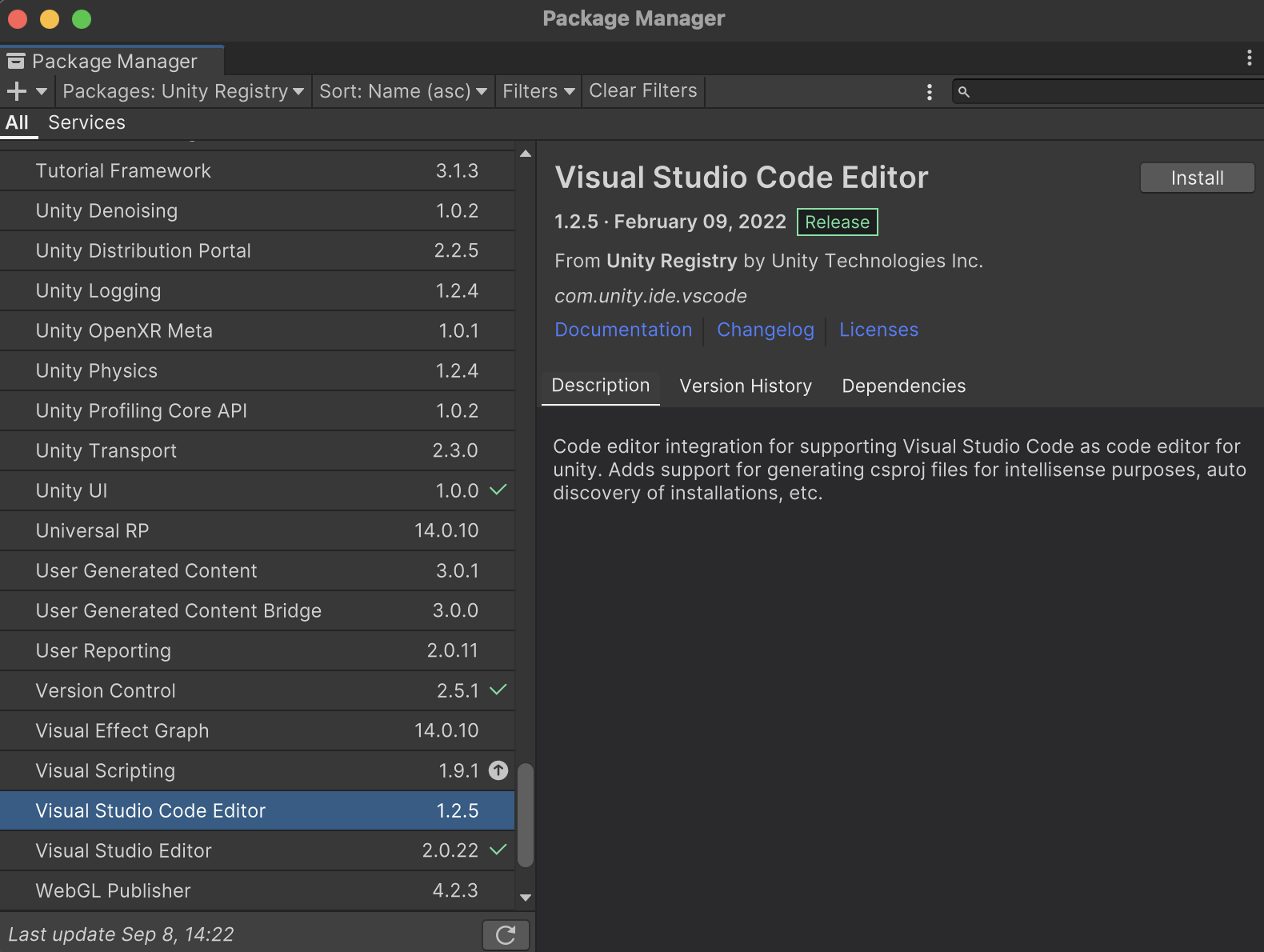Install the Visual Studio Code Editor package

pos(1197,178)
